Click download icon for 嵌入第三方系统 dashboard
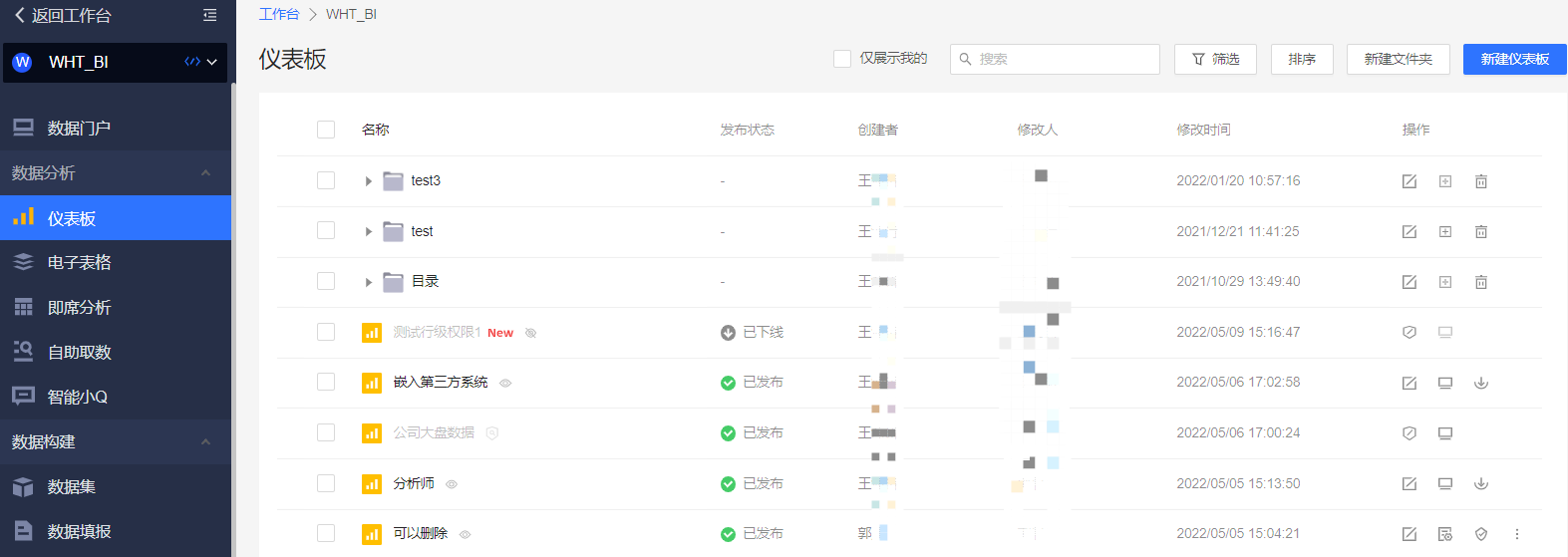The height and width of the screenshot is (557, 1568). pos(1480,383)
